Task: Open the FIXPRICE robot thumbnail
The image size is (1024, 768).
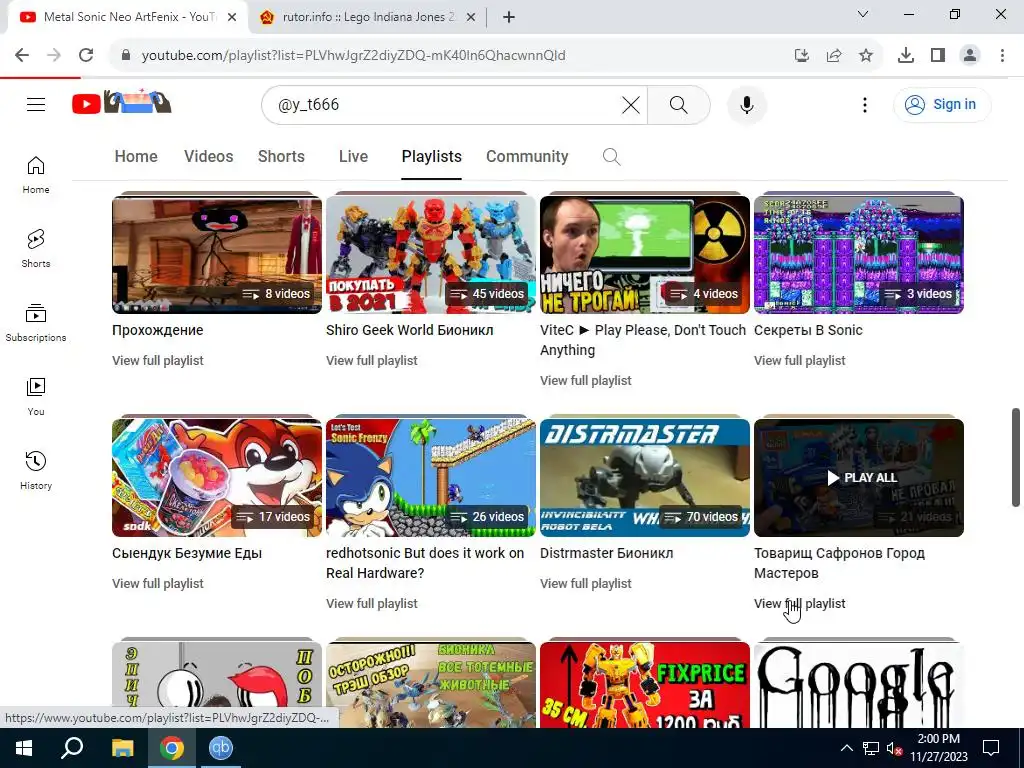Action: pos(645,685)
